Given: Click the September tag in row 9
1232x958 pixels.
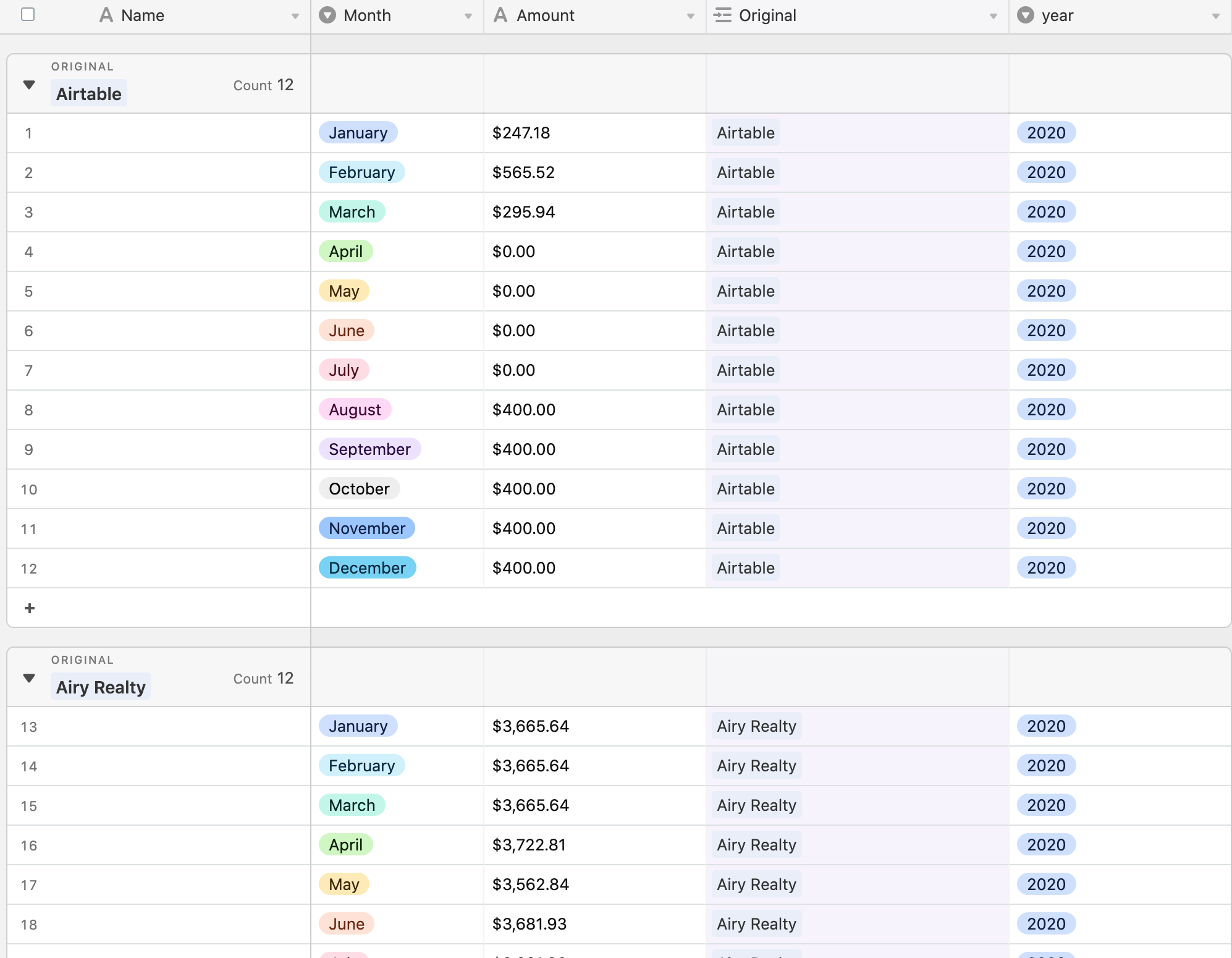Looking at the screenshot, I should [370, 449].
